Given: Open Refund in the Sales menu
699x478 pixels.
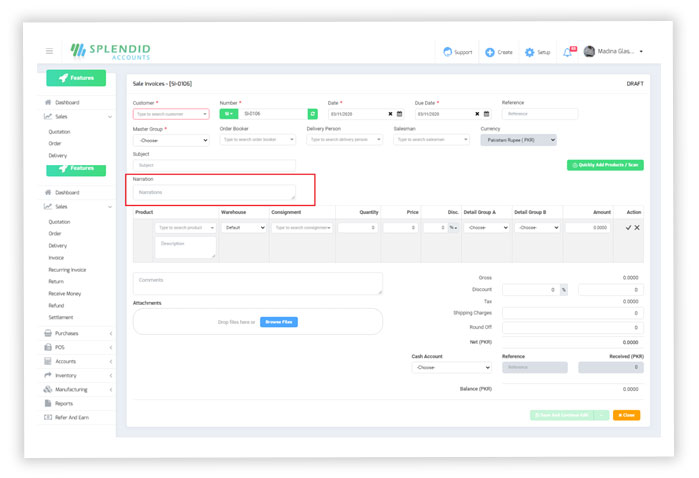Looking at the screenshot, I should tap(56, 305).
